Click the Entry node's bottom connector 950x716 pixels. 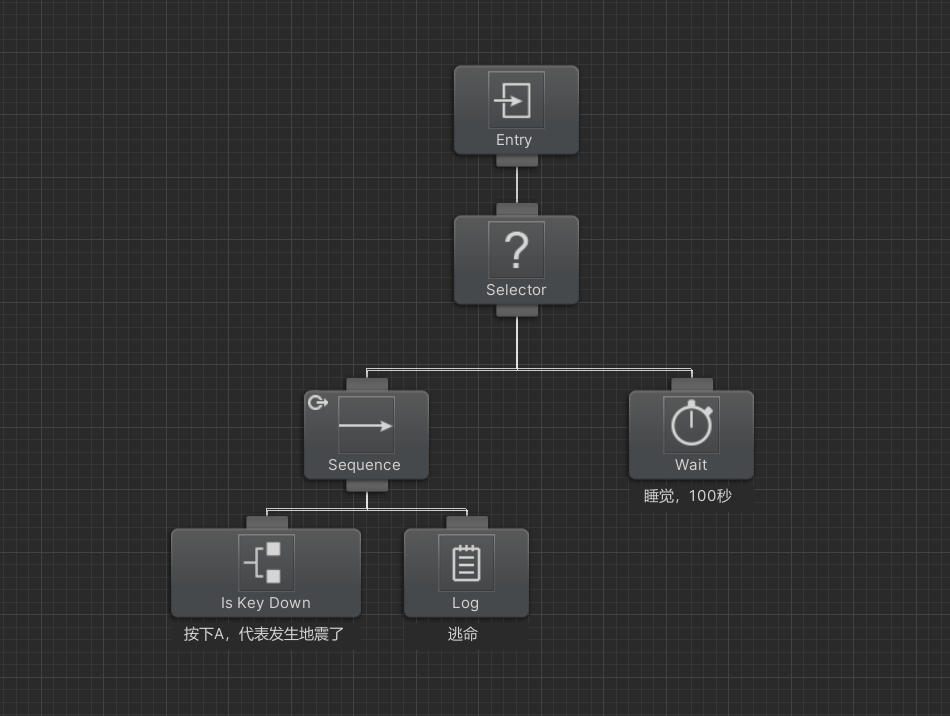coord(517,161)
